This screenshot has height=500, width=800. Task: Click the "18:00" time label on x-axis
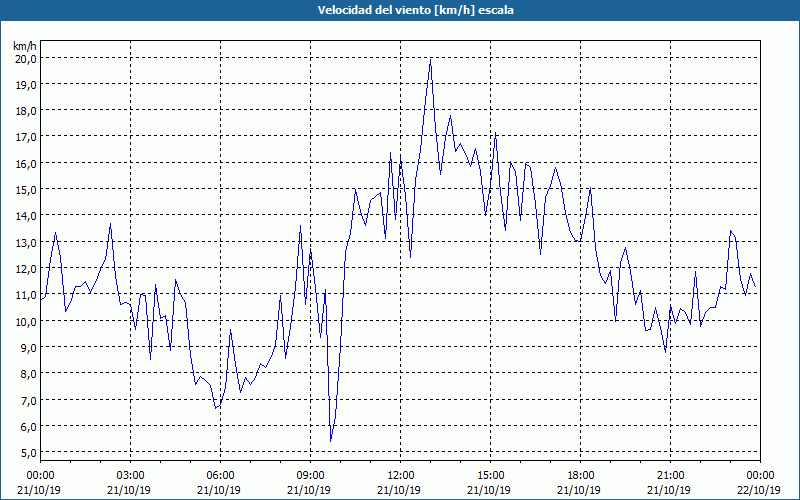pos(581,476)
